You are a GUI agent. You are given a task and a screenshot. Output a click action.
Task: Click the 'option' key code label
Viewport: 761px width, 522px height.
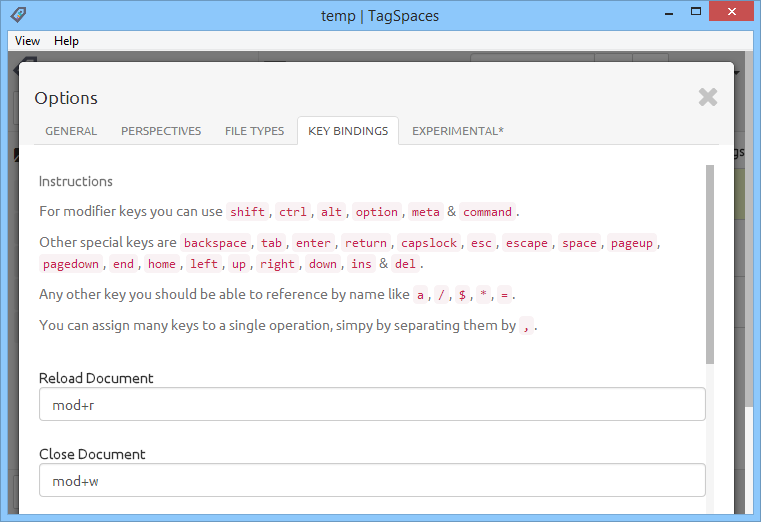tap(377, 212)
